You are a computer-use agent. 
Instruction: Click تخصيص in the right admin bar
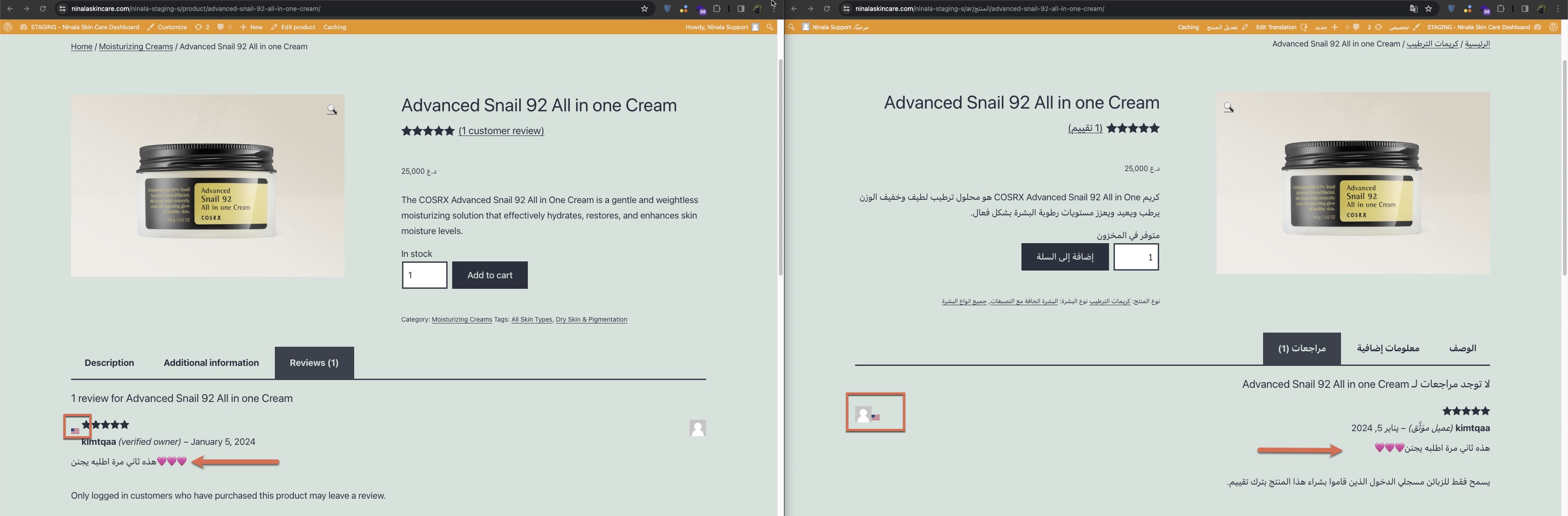point(1404,27)
